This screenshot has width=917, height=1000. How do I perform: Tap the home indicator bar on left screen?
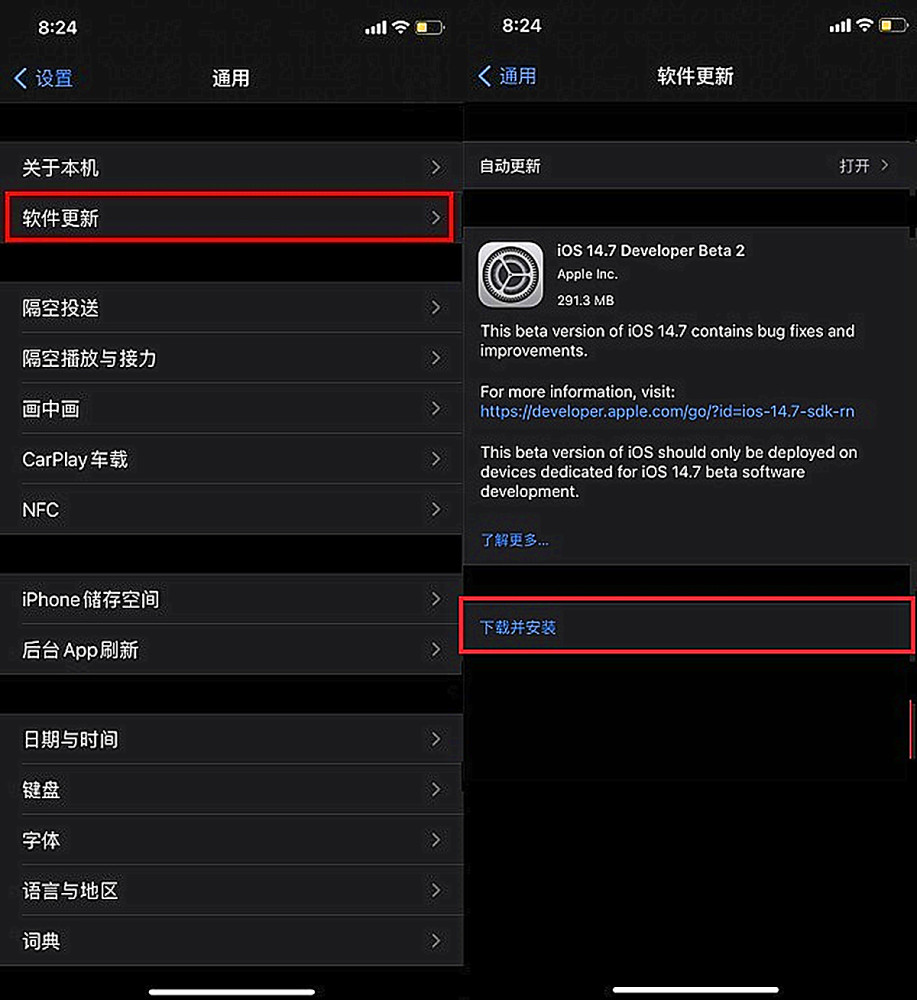click(231, 992)
